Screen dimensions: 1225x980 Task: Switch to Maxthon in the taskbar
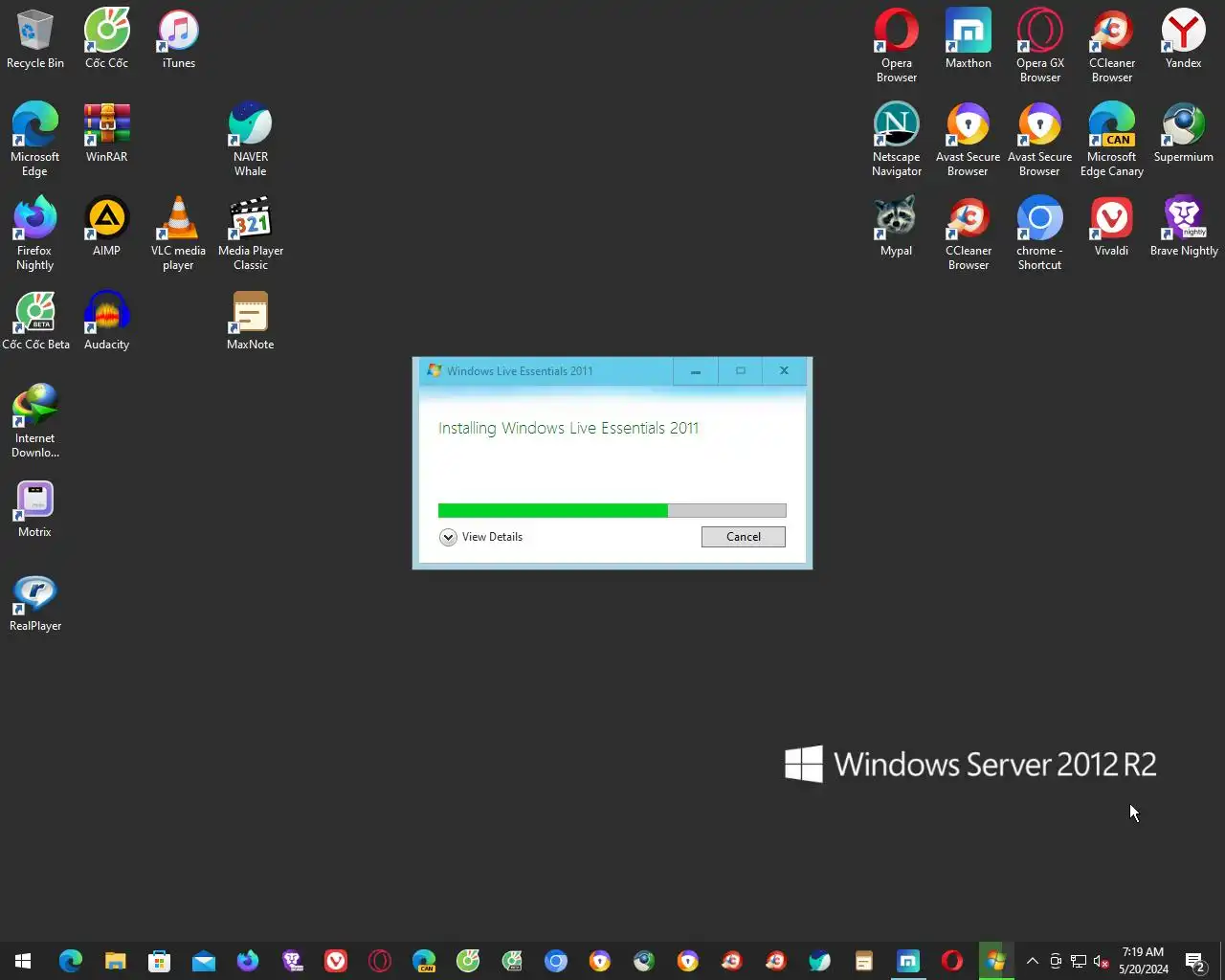(908, 961)
